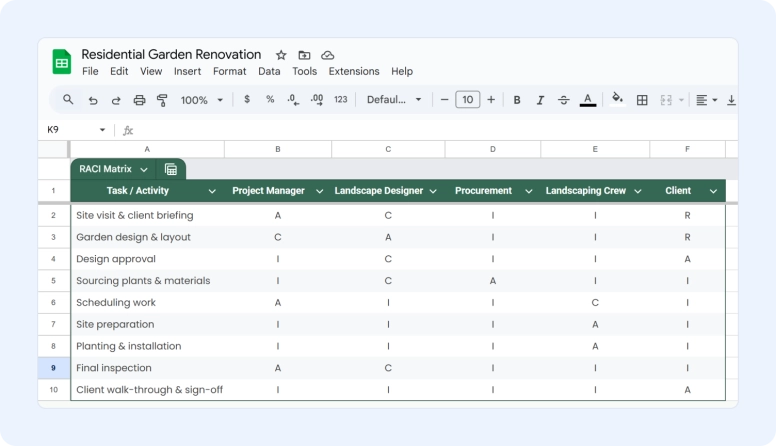
Task: Click the move to folder icon
Action: click(x=304, y=55)
